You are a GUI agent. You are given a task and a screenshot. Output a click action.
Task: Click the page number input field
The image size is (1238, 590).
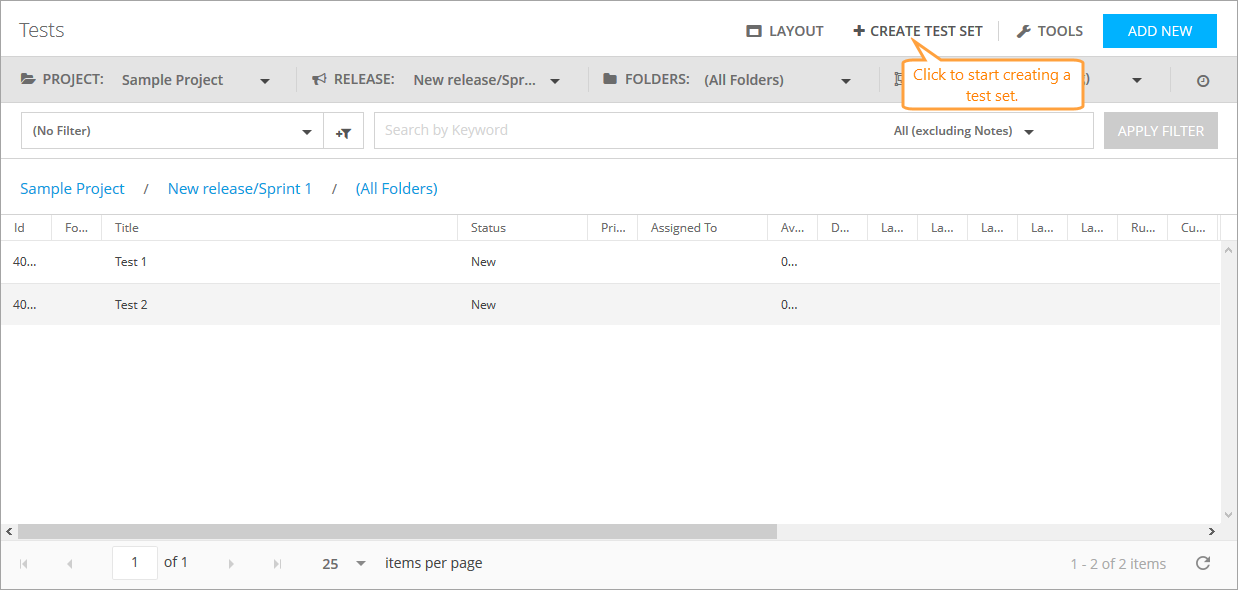(x=134, y=563)
